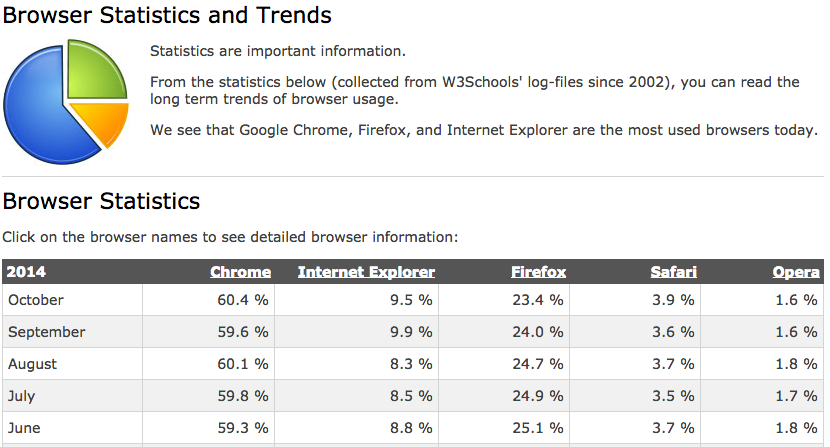Image resolution: width=830 pixels, height=447 pixels.
Task: Click the Opera column header link
Action: pyautogui.click(x=796, y=272)
